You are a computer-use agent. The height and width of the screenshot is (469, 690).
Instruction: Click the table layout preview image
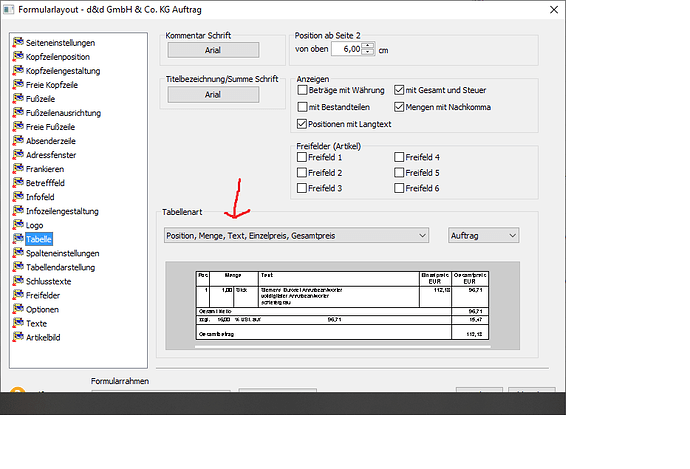342,305
